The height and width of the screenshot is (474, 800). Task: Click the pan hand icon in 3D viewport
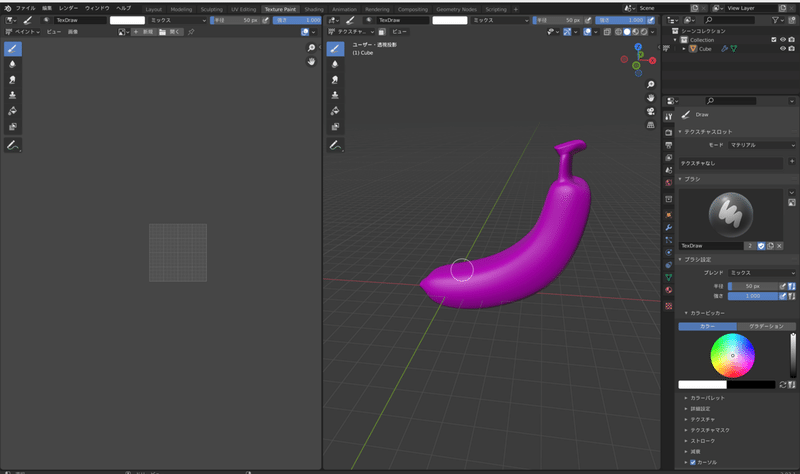(651, 98)
